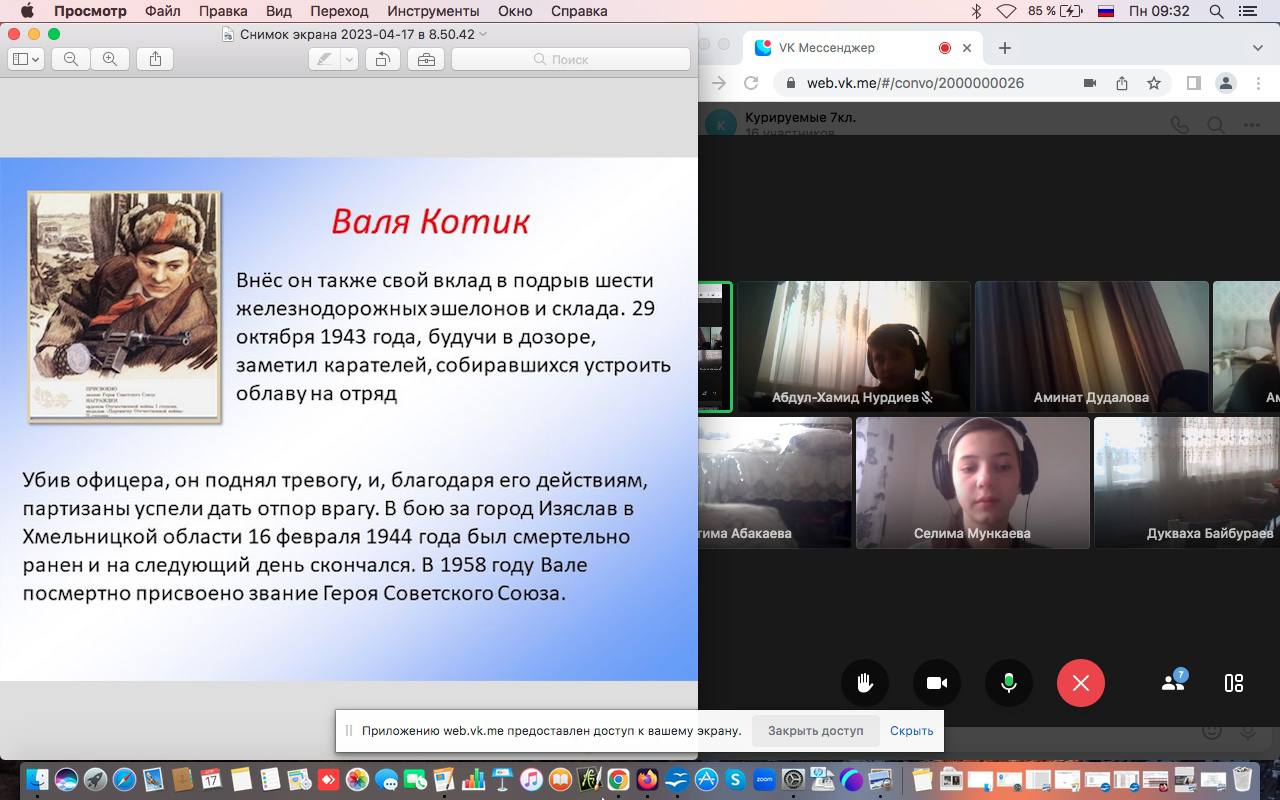End the call with the red button
The height and width of the screenshot is (800, 1280).
[1081, 683]
